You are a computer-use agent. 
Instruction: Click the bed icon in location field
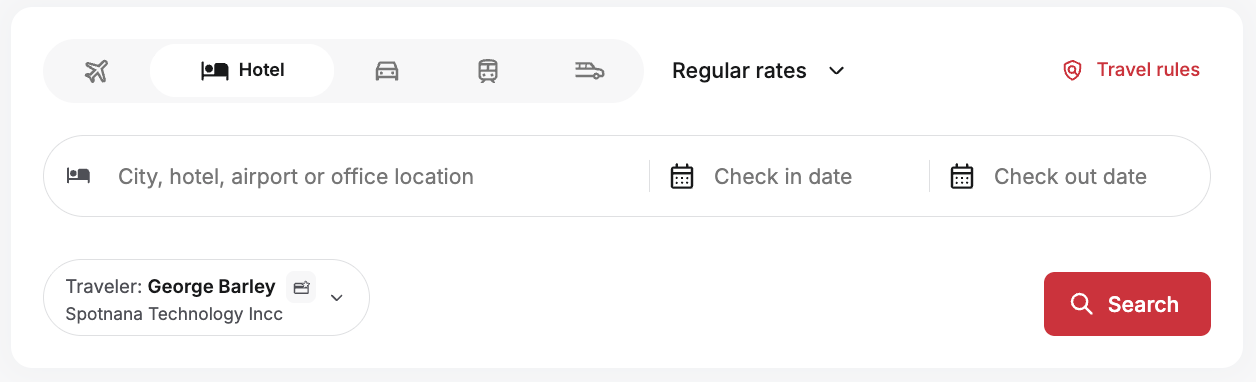coord(79,176)
